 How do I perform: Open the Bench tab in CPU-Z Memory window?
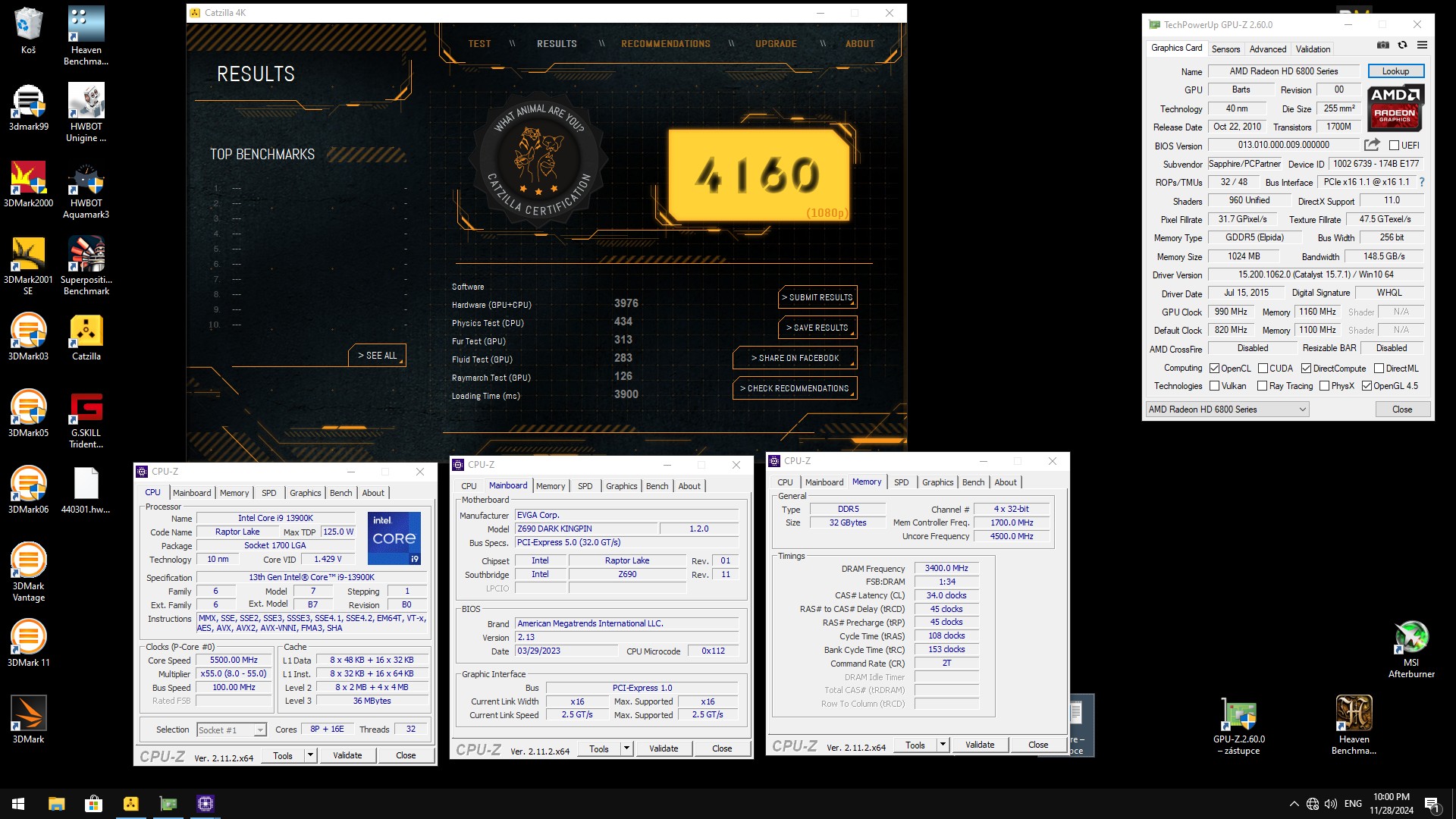click(x=973, y=482)
